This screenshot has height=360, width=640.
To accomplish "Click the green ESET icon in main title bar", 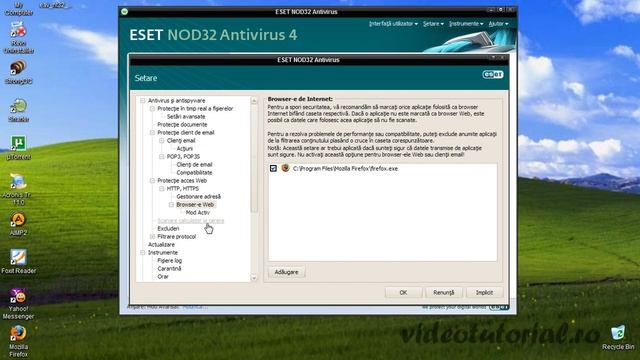I will pyautogui.click(x=124, y=11).
